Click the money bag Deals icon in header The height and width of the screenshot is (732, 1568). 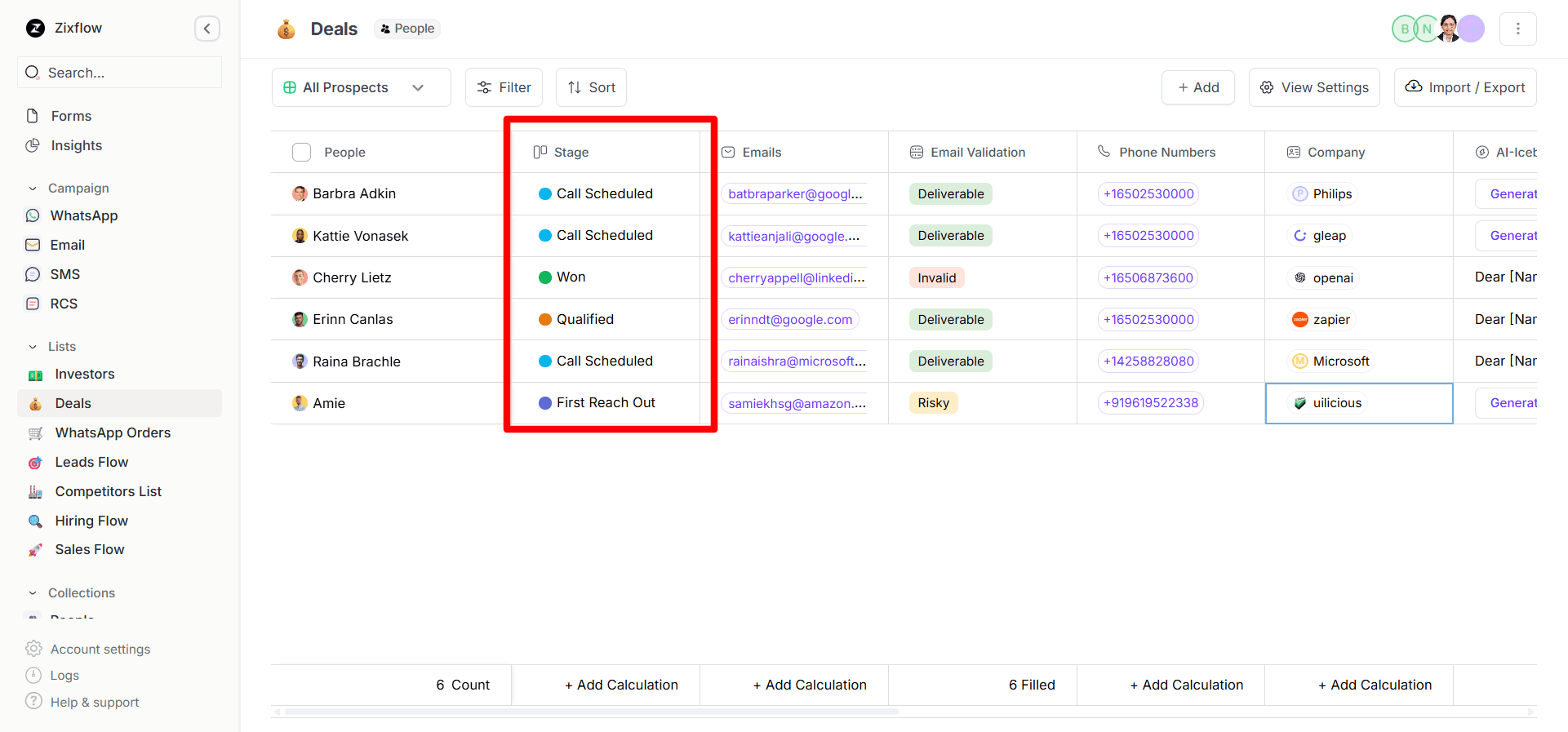pos(286,29)
